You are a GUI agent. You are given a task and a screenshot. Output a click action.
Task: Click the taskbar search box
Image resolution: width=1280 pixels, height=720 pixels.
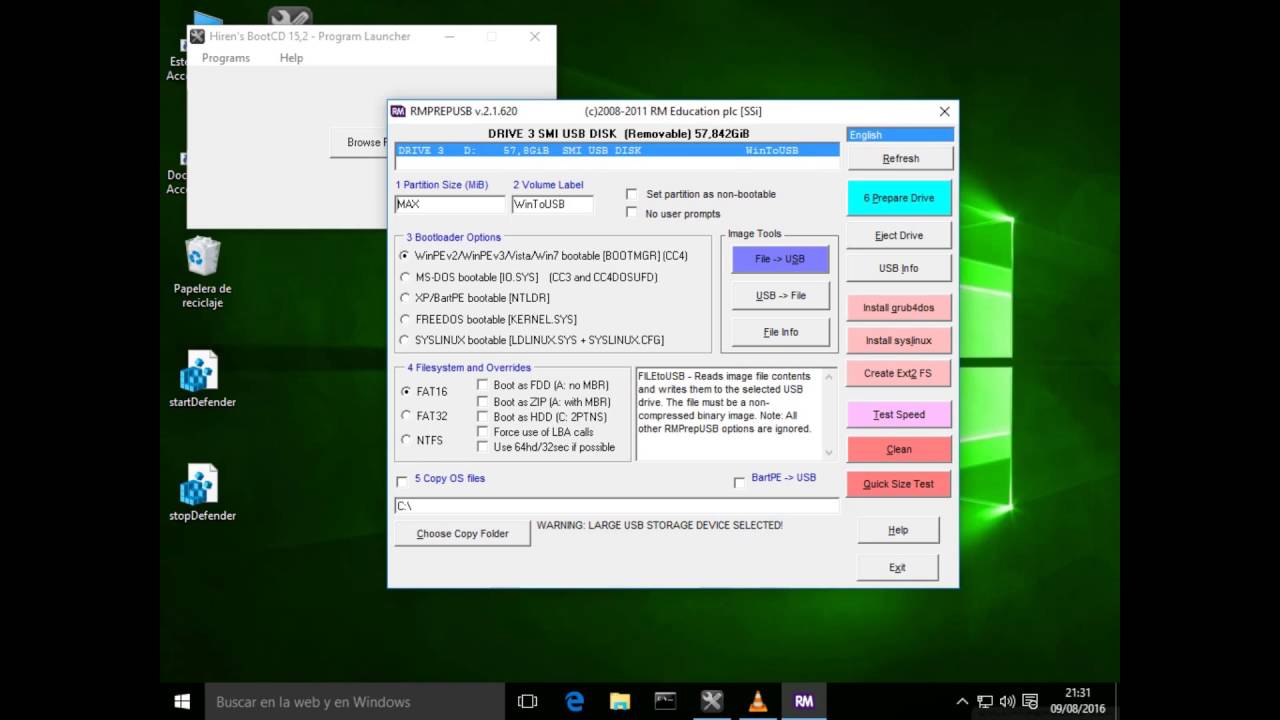(354, 702)
